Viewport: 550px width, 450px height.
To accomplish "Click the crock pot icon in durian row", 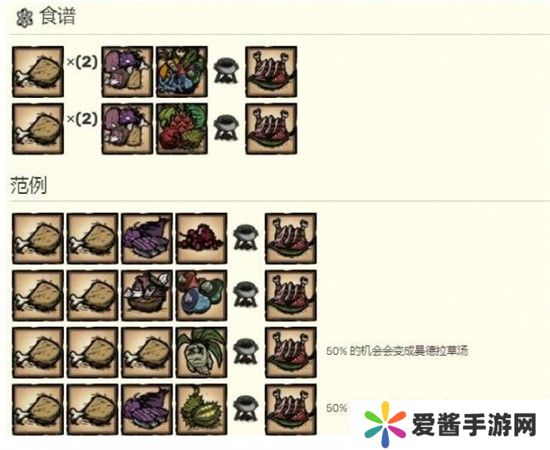I will click(x=246, y=409).
